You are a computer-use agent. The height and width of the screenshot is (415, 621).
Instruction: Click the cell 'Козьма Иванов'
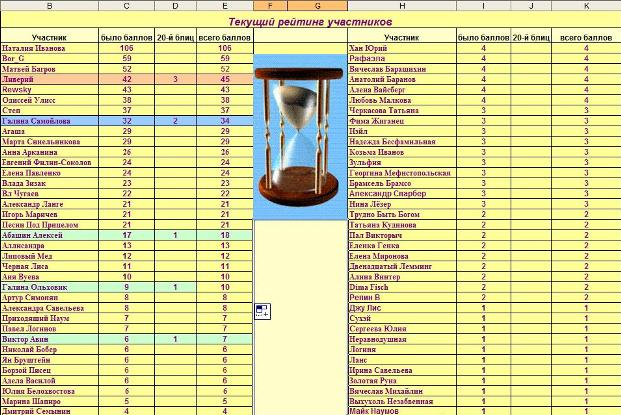click(402, 152)
